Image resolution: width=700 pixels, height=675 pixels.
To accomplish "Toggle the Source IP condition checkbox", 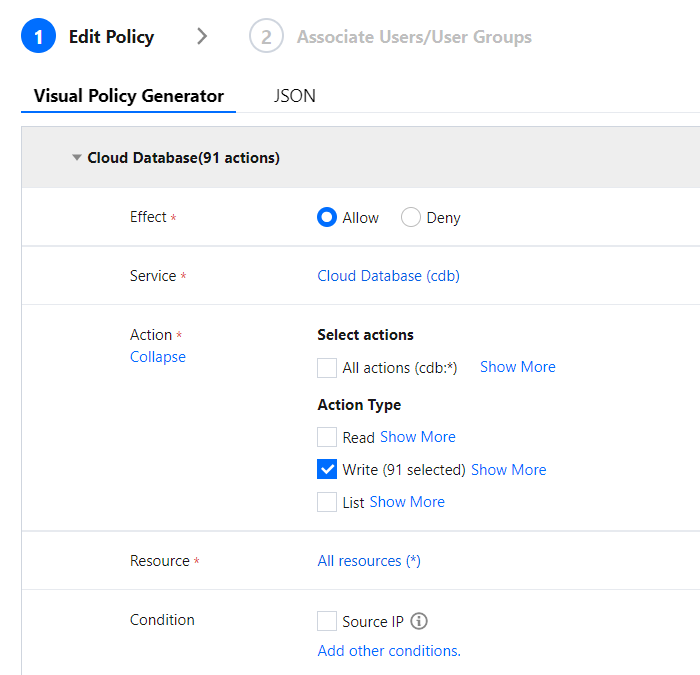I will [327, 621].
